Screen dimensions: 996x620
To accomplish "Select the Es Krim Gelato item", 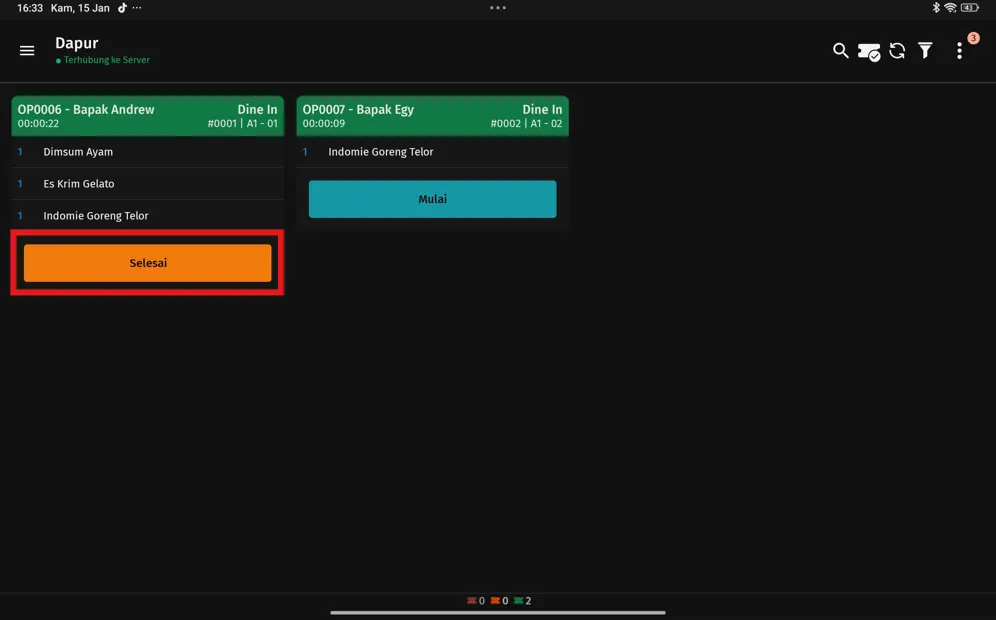I will 79,184.
